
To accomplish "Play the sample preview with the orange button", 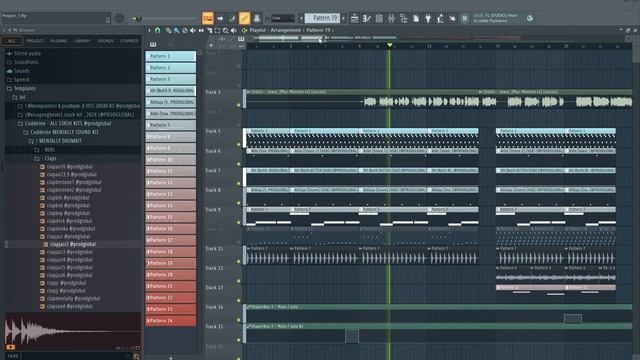I will click(10, 347).
